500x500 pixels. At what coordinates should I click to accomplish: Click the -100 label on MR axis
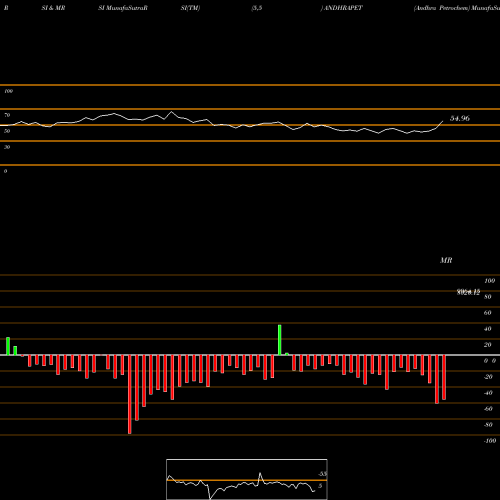(x=490, y=441)
